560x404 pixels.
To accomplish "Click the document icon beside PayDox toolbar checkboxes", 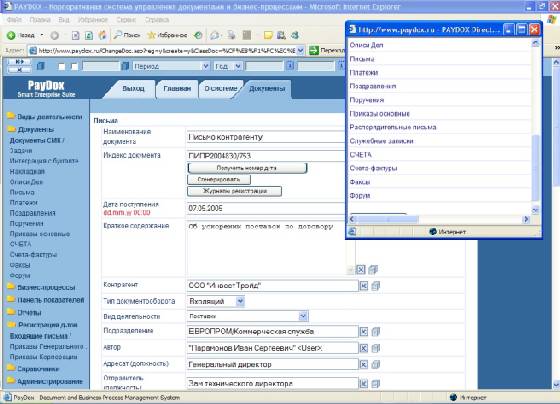I will pos(41,66).
